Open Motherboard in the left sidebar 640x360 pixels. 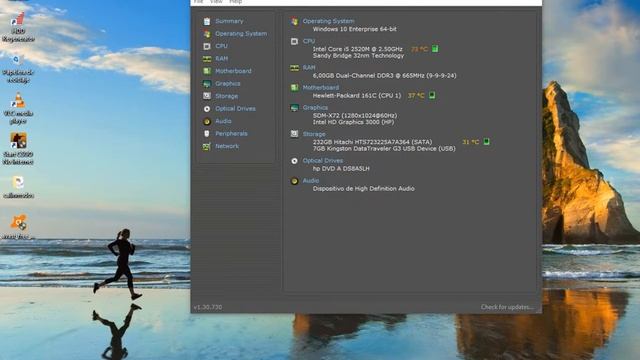[x=233, y=71]
